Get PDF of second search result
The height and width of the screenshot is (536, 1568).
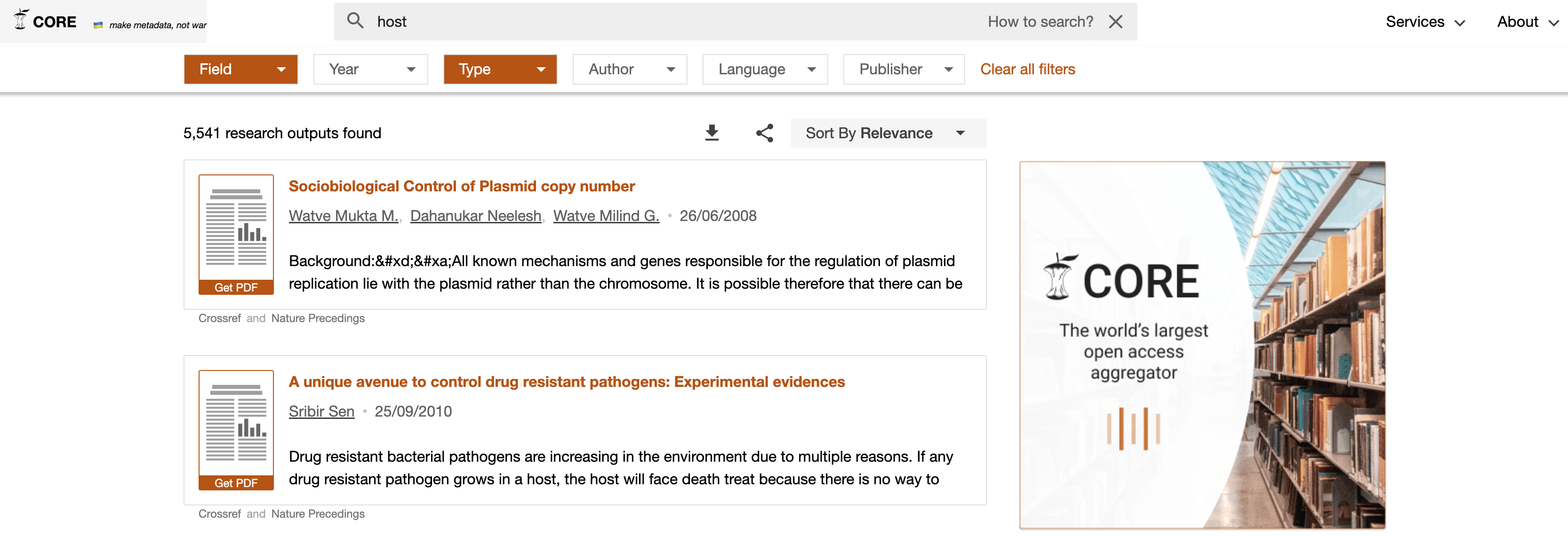pos(236,482)
